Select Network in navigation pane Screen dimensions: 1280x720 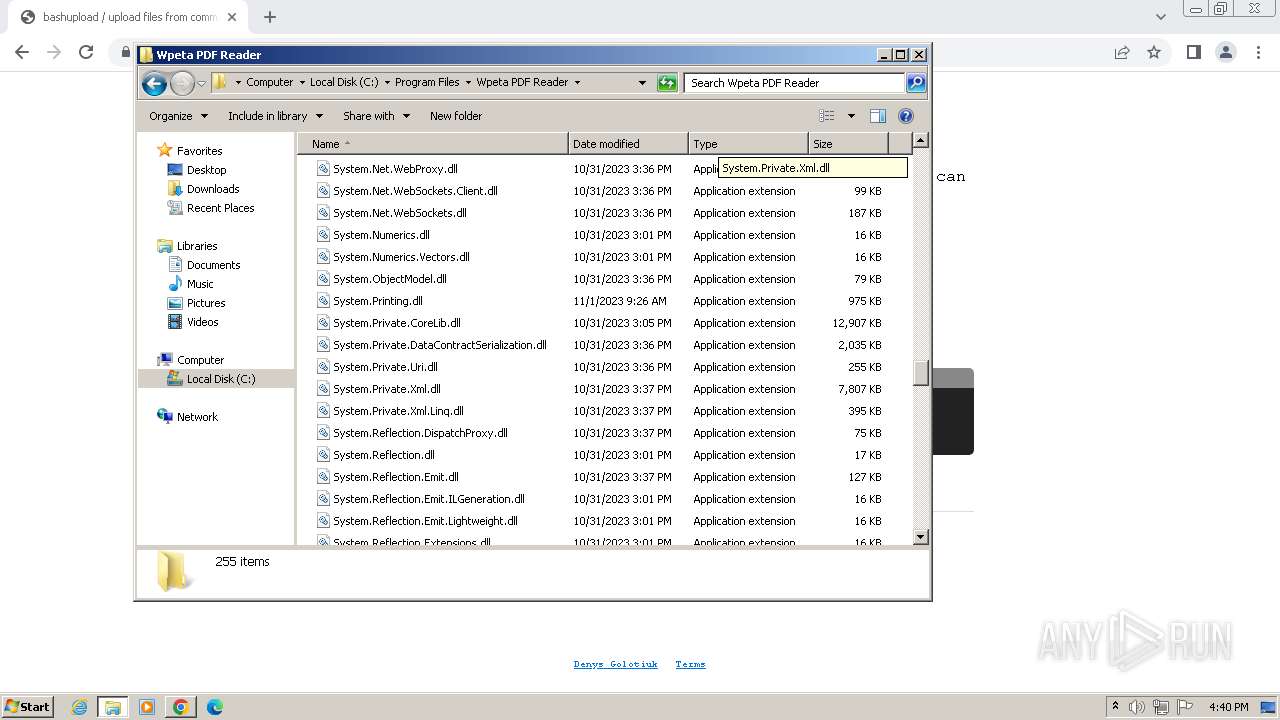click(x=196, y=417)
